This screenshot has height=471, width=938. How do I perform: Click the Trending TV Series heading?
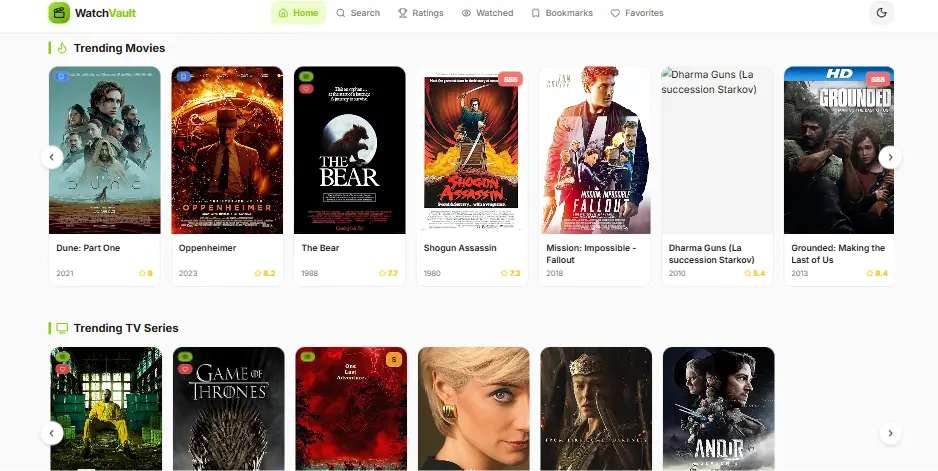coord(126,328)
